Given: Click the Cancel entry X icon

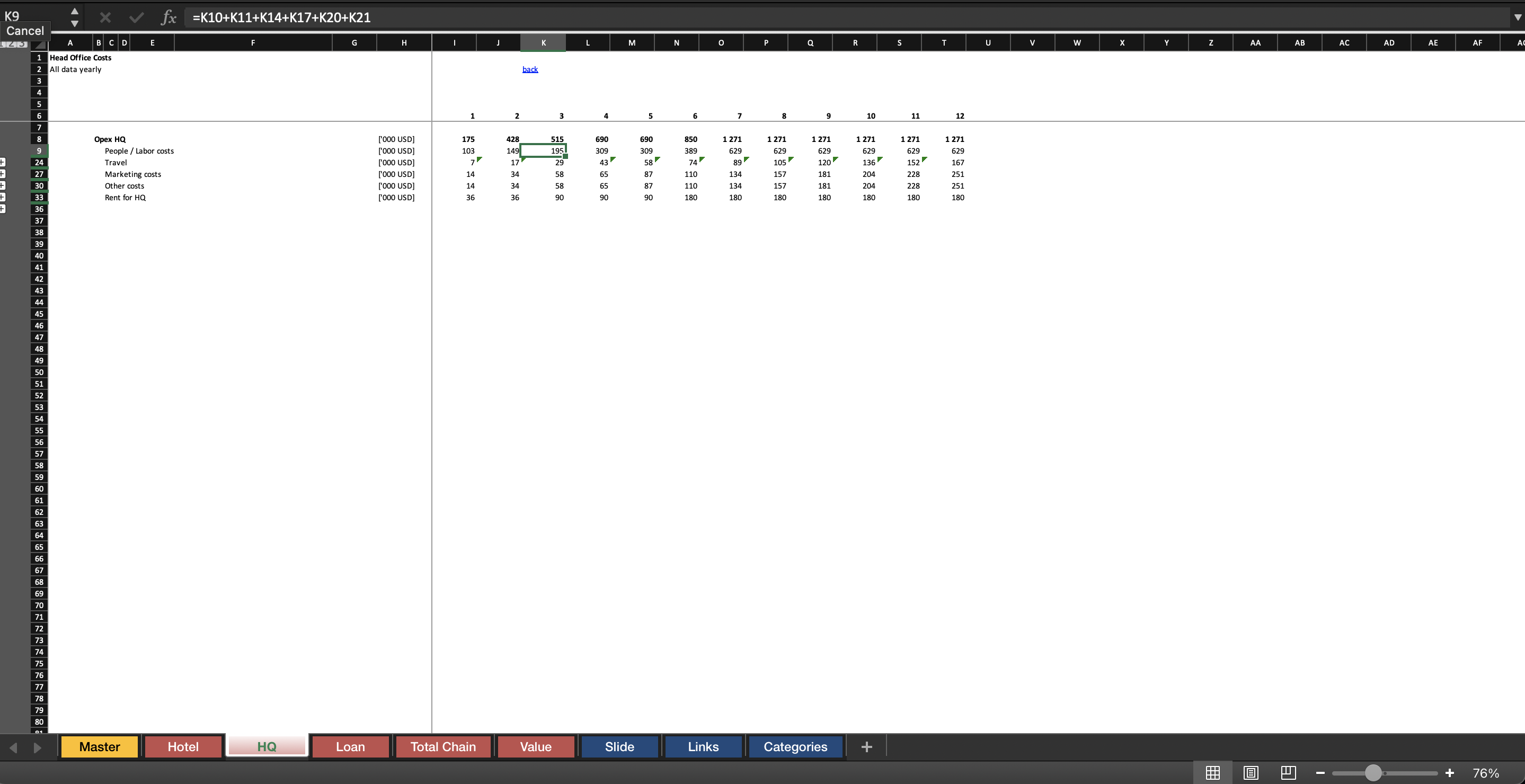Looking at the screenshot, I should tap(105, 18).
